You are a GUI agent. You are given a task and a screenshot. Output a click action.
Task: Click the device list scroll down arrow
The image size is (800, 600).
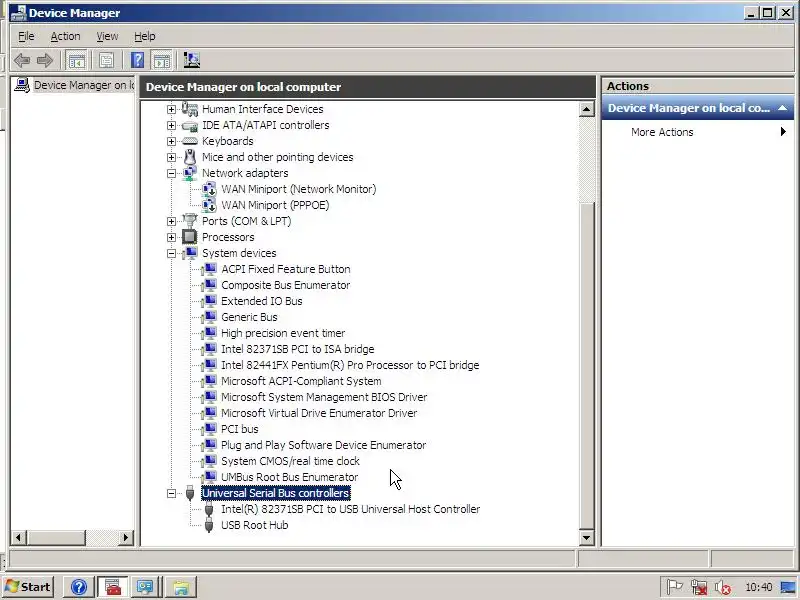(586, 537)
